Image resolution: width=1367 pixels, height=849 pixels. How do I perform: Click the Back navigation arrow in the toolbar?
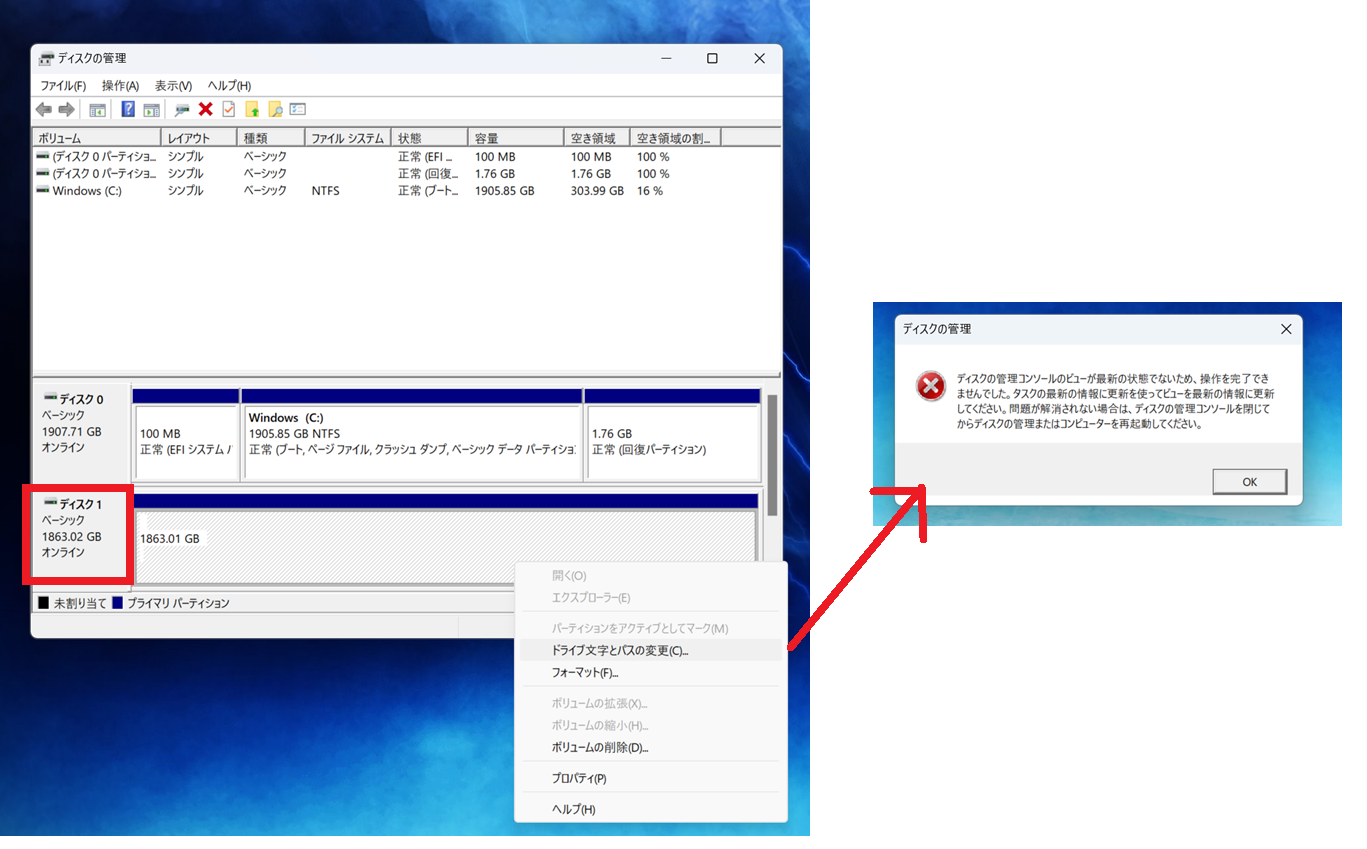coord(44,108)
